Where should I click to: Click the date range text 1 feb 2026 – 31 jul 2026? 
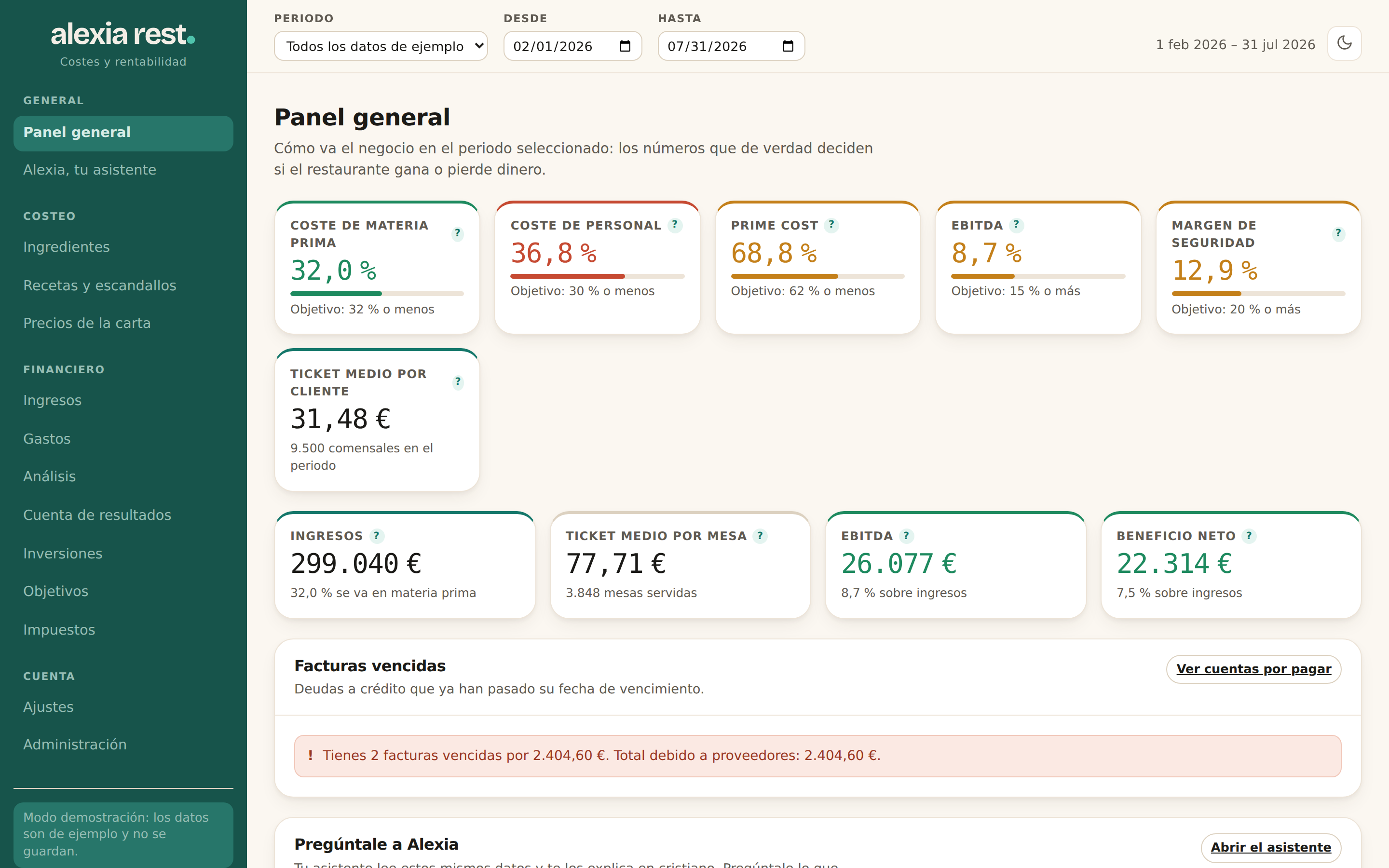(x=1235, y=45)
